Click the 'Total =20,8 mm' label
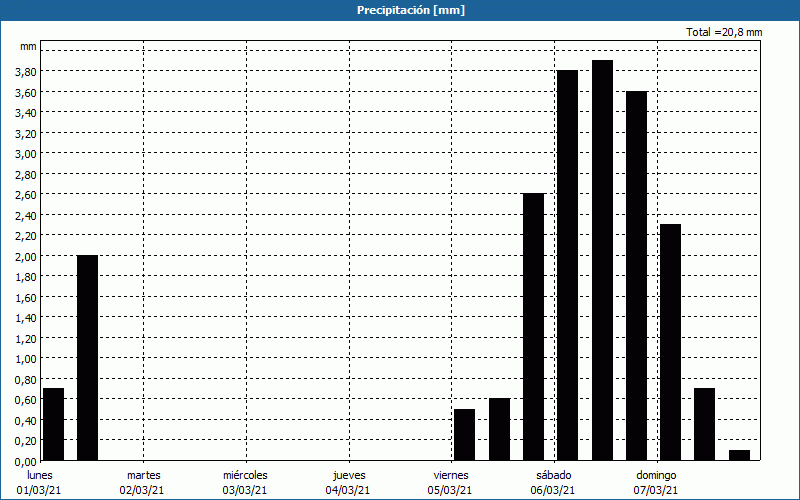Image resolution: width=800 pixels, height=500 pixels. point(724,32)
